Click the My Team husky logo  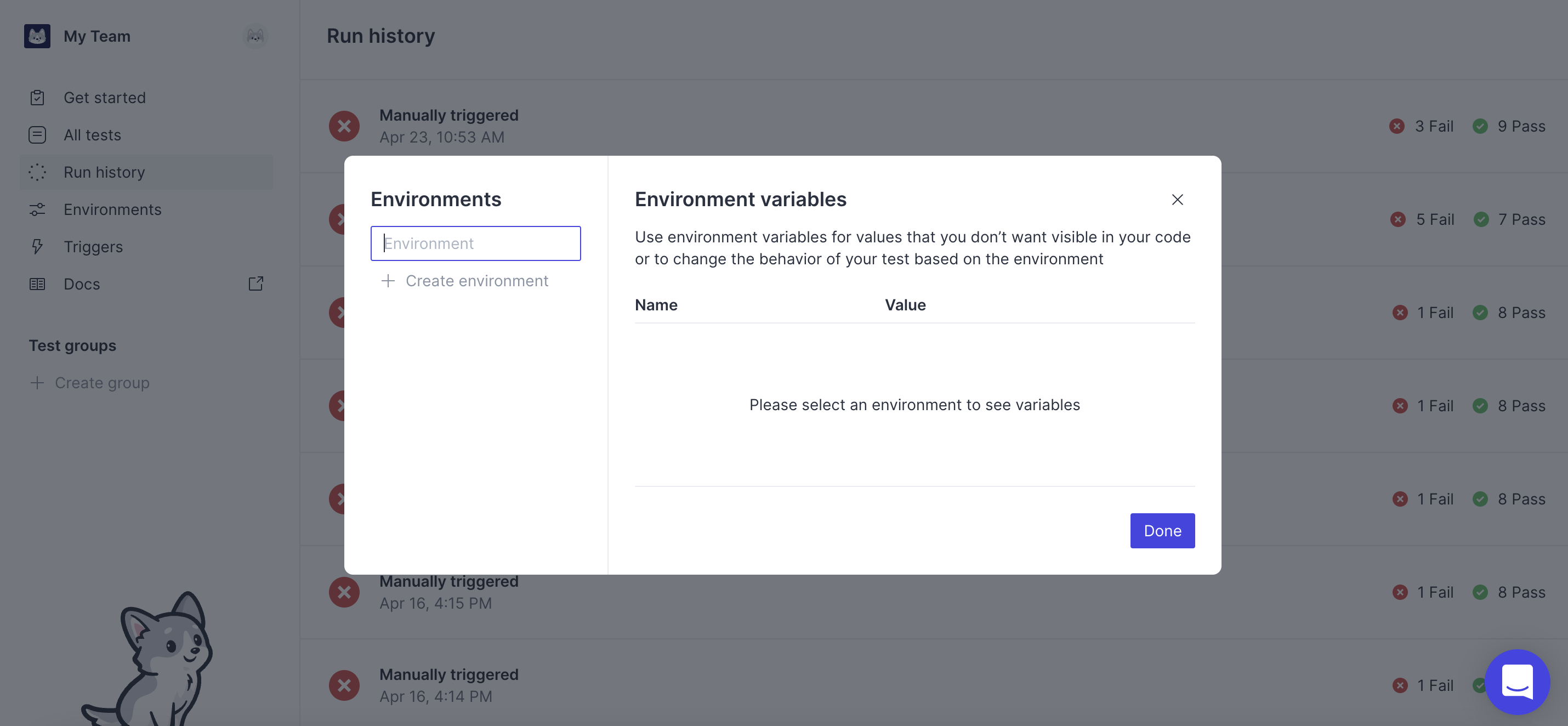pos(37,36)
